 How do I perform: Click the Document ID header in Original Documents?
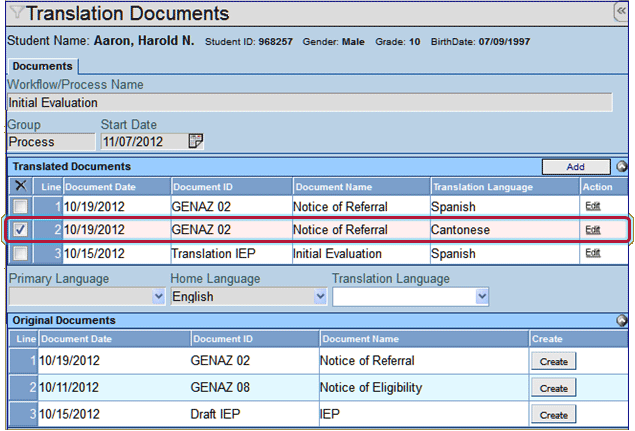click(x=255, y=339)
